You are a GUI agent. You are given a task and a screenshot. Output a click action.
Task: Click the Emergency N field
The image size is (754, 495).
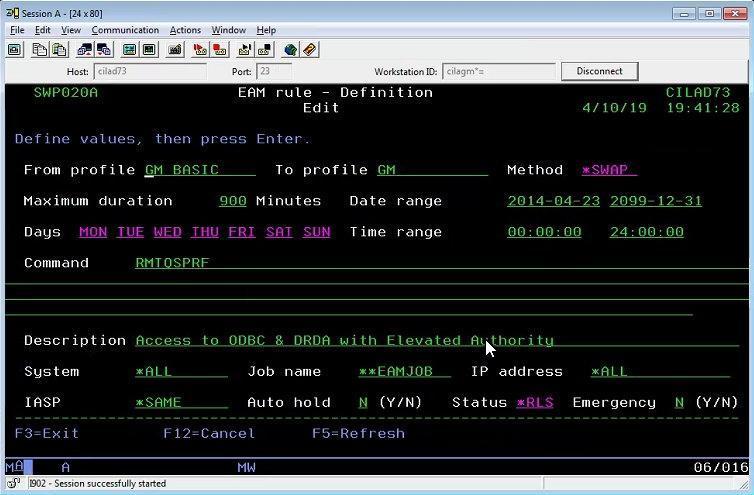[x=679, y=402]
